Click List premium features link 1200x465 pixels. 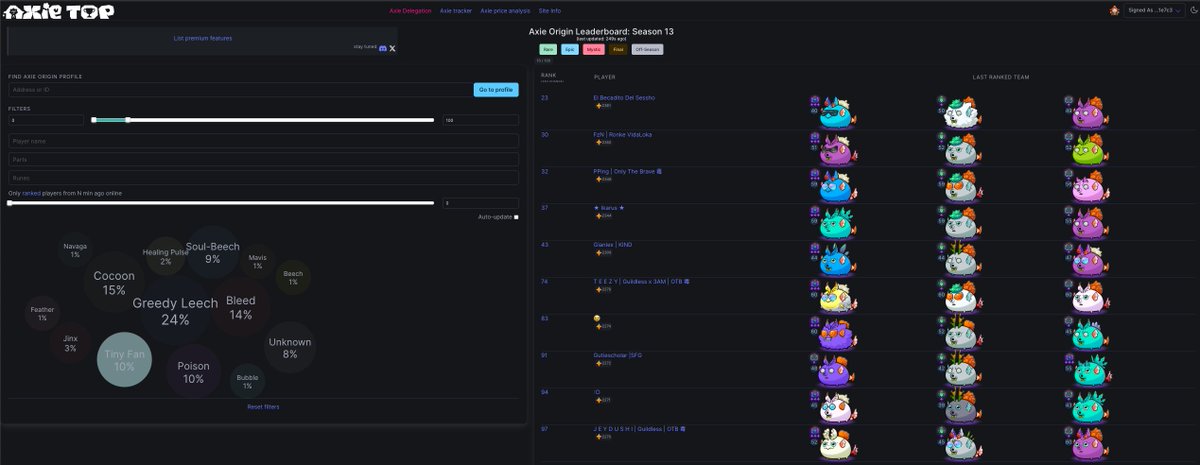[x=203, y=38]
